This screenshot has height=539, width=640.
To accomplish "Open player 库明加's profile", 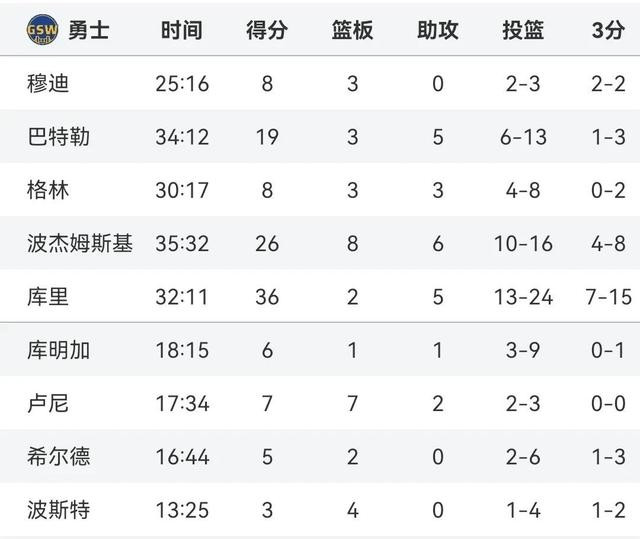I will [x=58, y=350].
